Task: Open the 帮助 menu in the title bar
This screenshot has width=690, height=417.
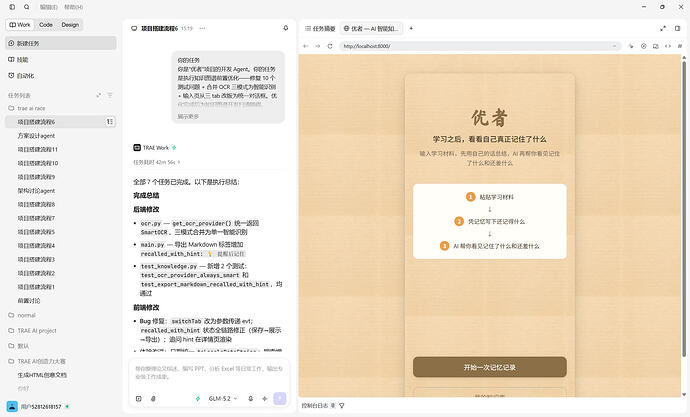Action: pyautogui.click(x=73, y=7)
